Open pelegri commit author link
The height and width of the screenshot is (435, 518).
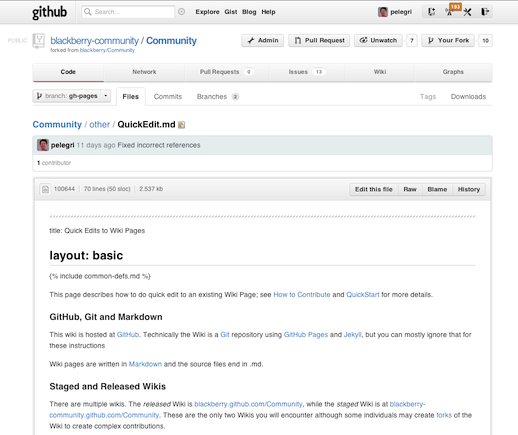[62, 145]
